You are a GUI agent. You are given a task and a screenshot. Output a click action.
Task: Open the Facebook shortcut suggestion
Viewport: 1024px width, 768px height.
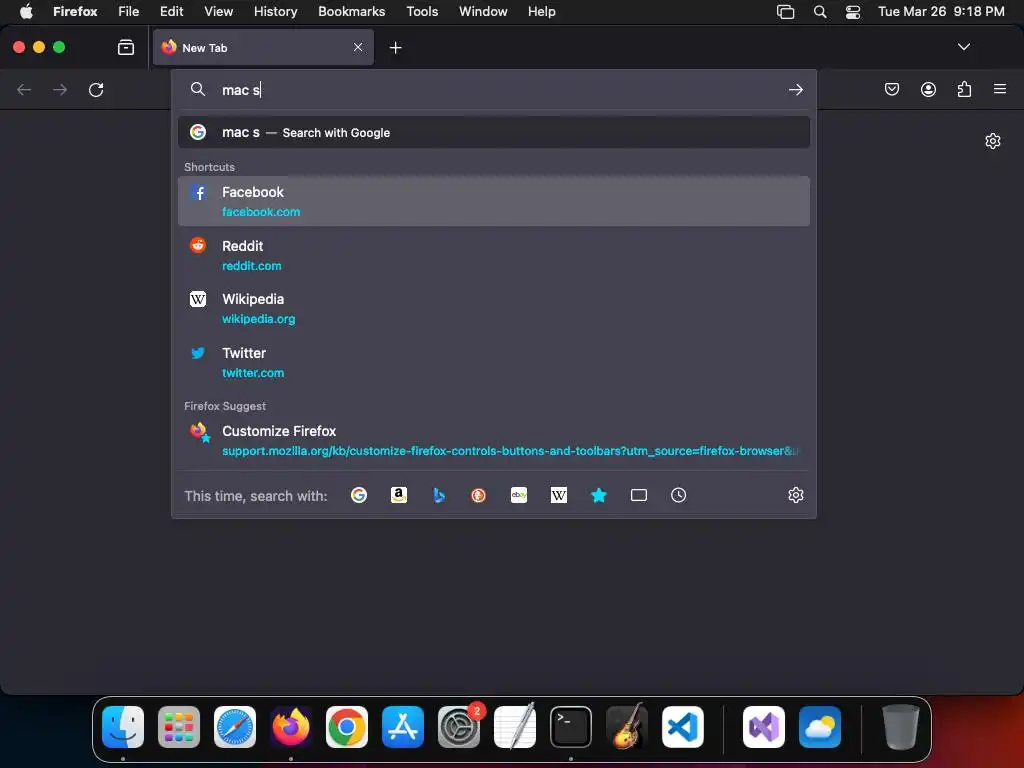(494, 201)
